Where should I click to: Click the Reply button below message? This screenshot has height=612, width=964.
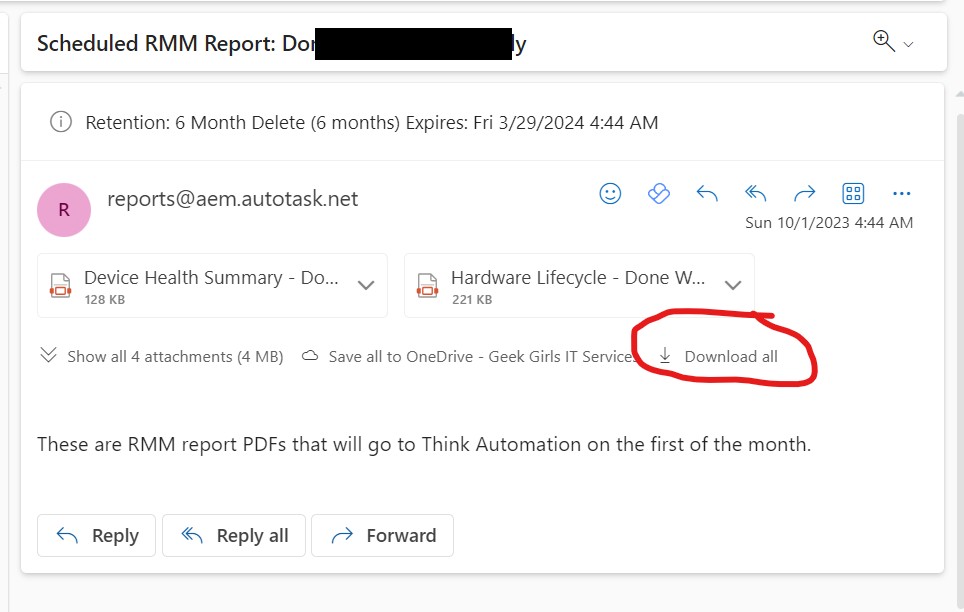pos(97,536)
